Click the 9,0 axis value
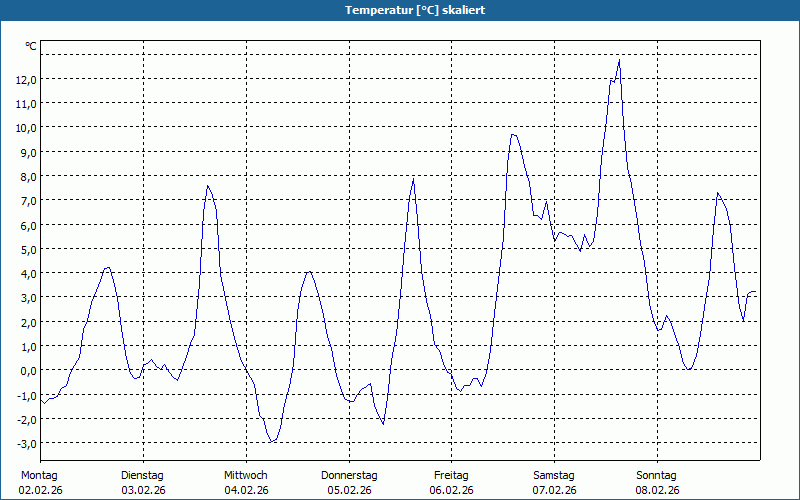The height and width of the screenshot is (500, 800). tap(29, 152)
